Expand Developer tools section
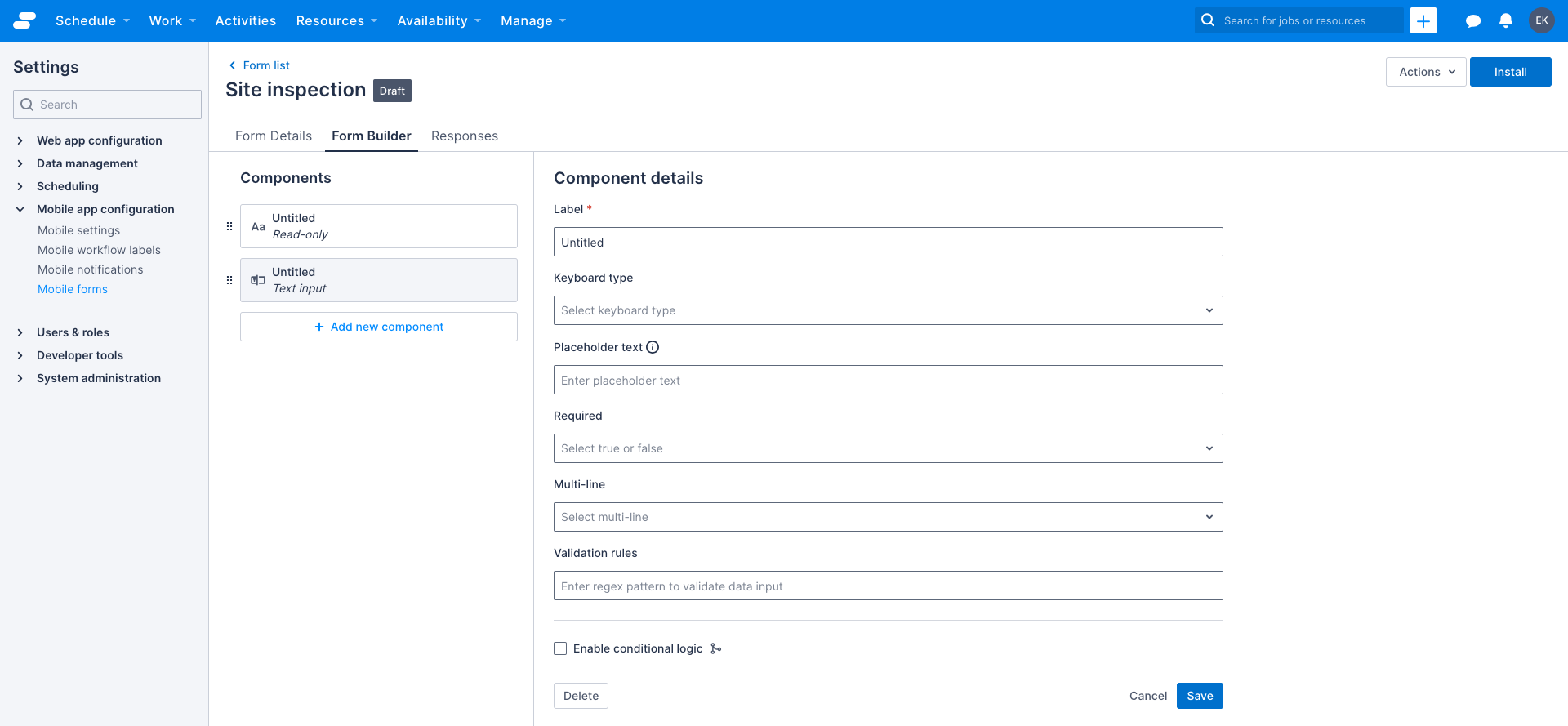The height and width of the screenshot is (726, 1568). click(x=20, y=355)
